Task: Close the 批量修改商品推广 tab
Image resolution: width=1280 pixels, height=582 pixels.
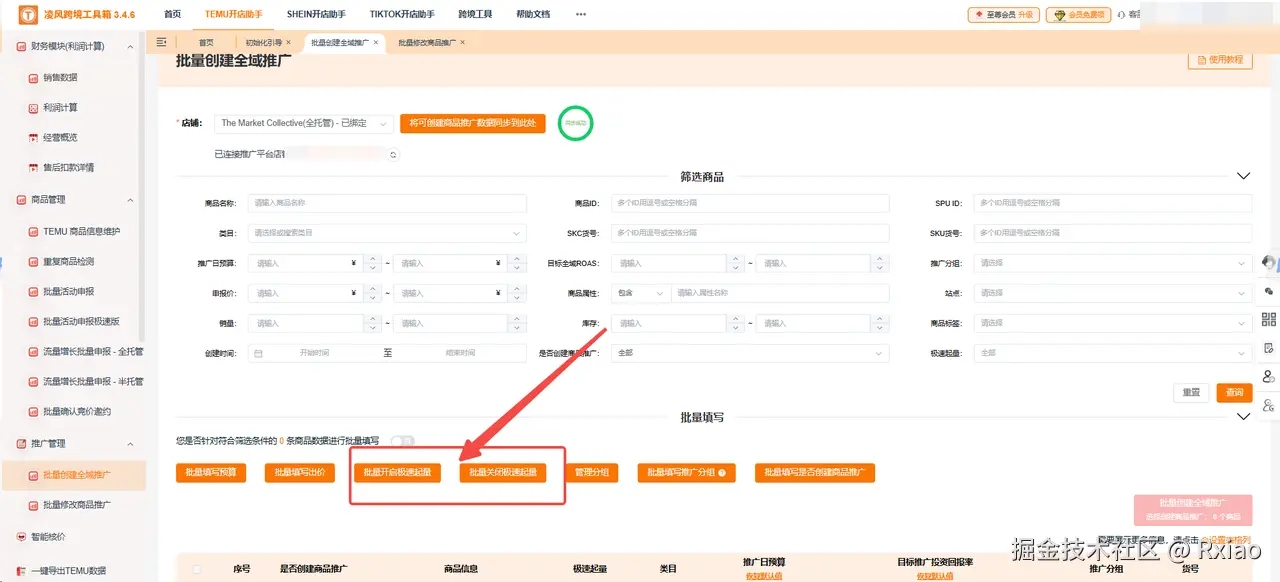Action: 462,42
